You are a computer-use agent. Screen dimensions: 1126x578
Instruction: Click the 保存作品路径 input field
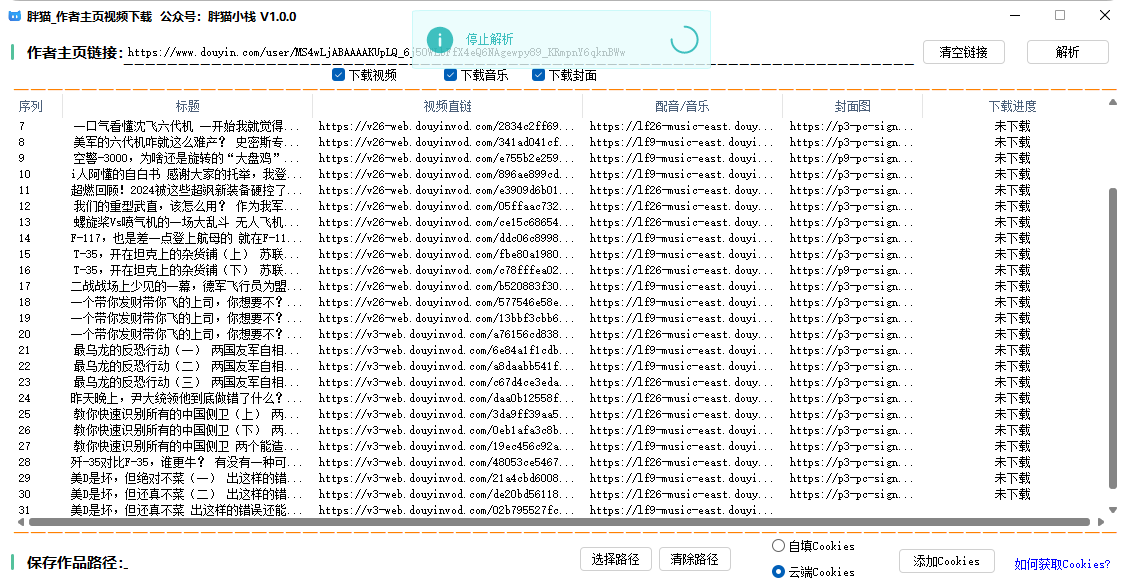click(348, 563)
